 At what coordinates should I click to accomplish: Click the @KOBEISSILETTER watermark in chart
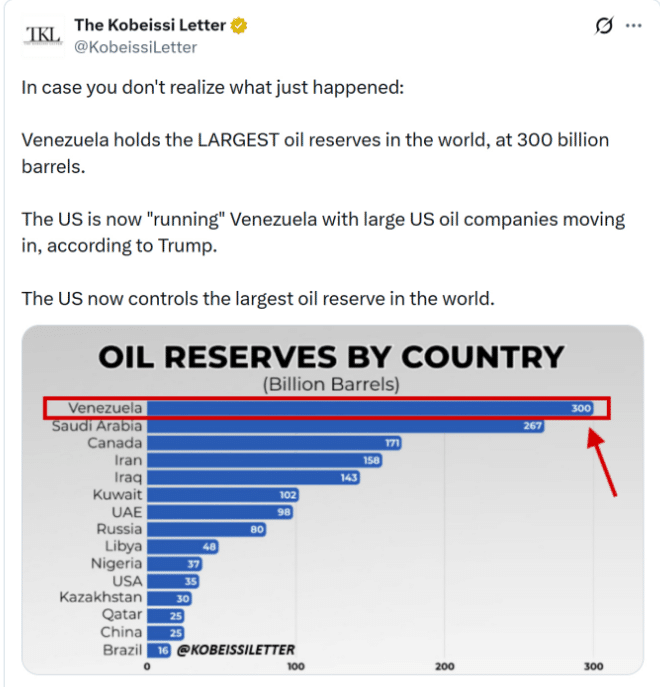(235, 650)
